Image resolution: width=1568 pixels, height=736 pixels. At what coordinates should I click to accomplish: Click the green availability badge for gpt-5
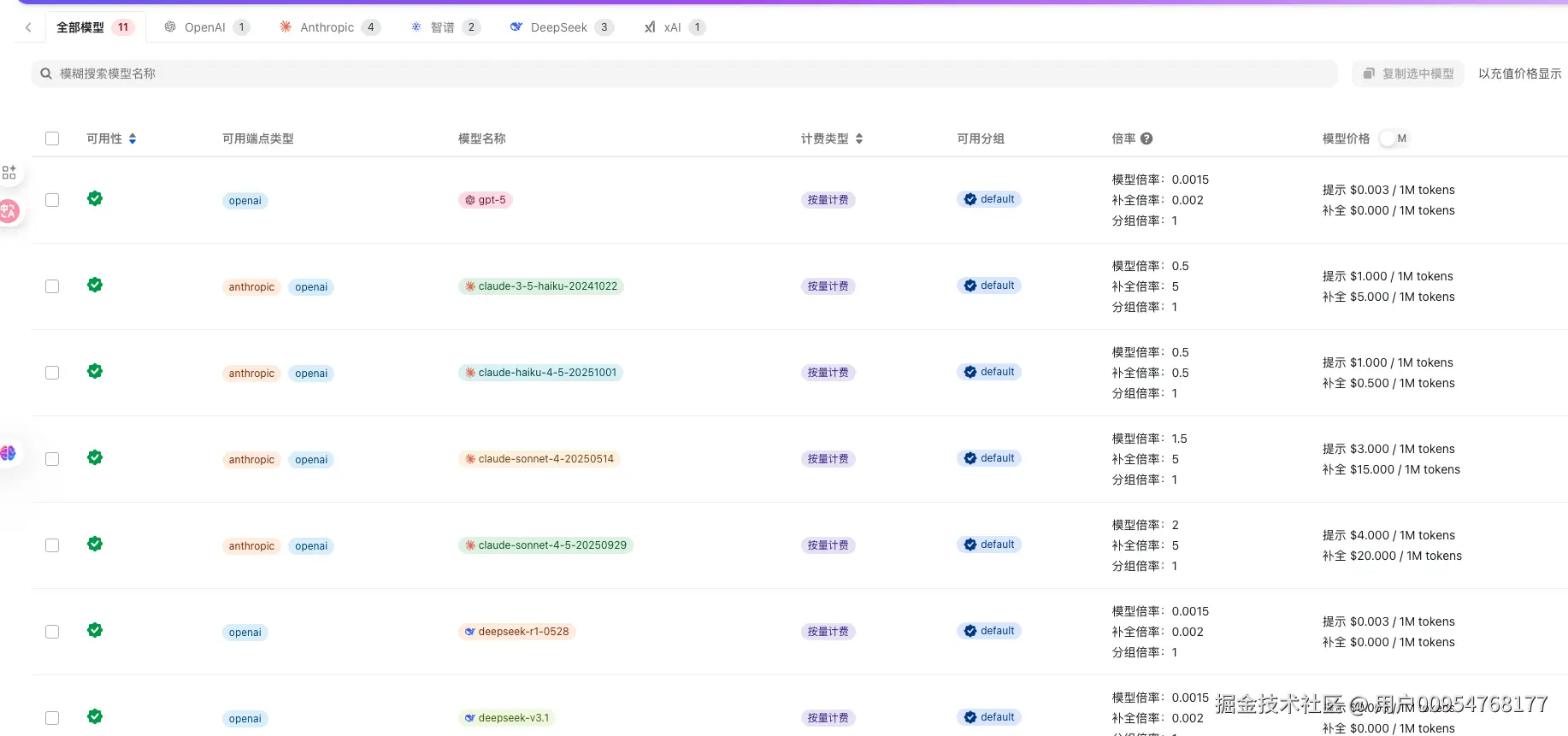coord(95,198)
